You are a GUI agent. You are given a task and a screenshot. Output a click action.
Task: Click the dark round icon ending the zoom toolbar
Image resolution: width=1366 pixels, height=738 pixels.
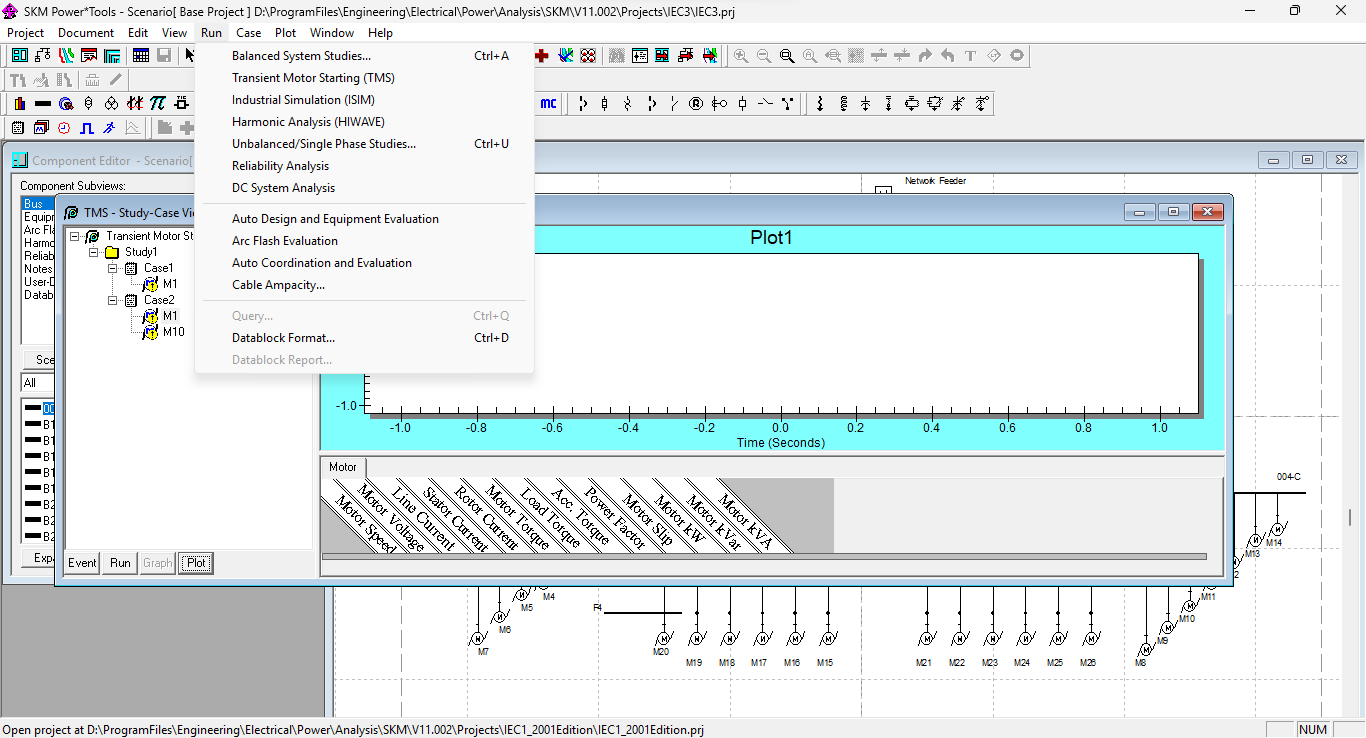[1017, 56]
